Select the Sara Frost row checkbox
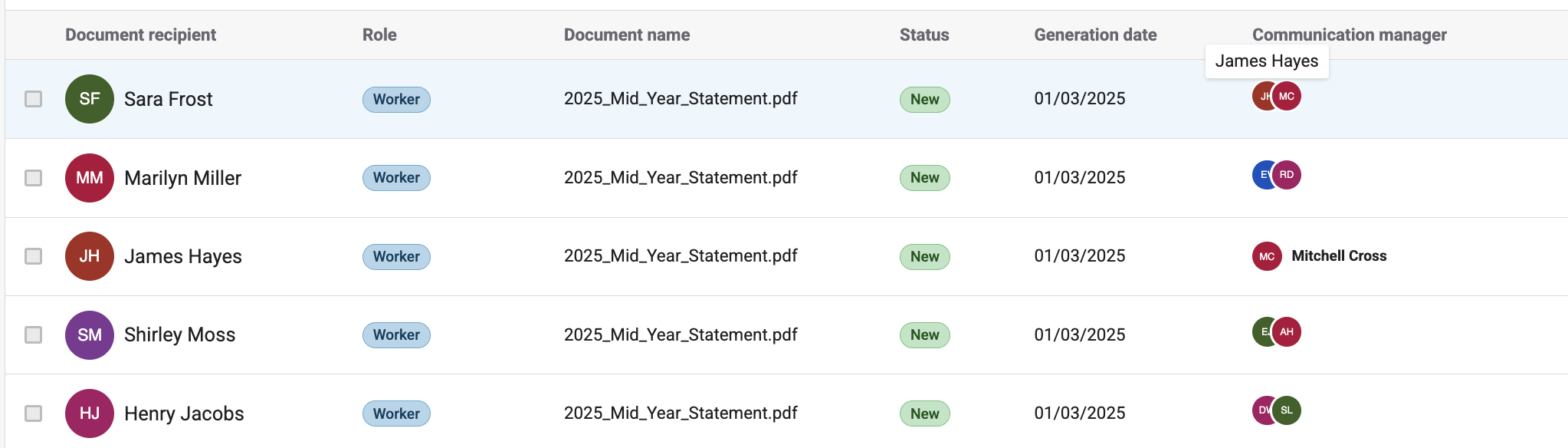Viewport: 1568px width, 448px height. point(33,99)
